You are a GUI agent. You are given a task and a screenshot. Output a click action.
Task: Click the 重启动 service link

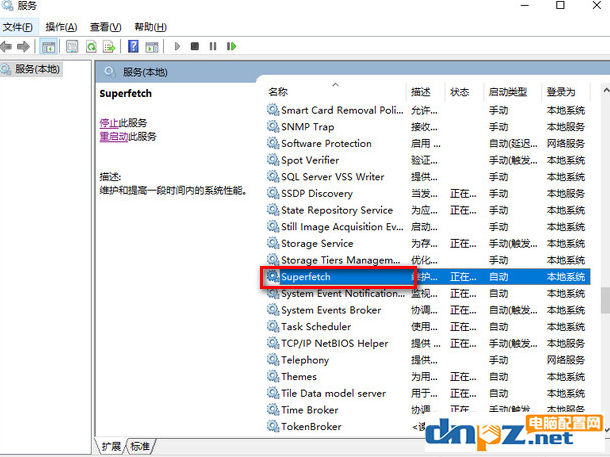pos(114,137)
